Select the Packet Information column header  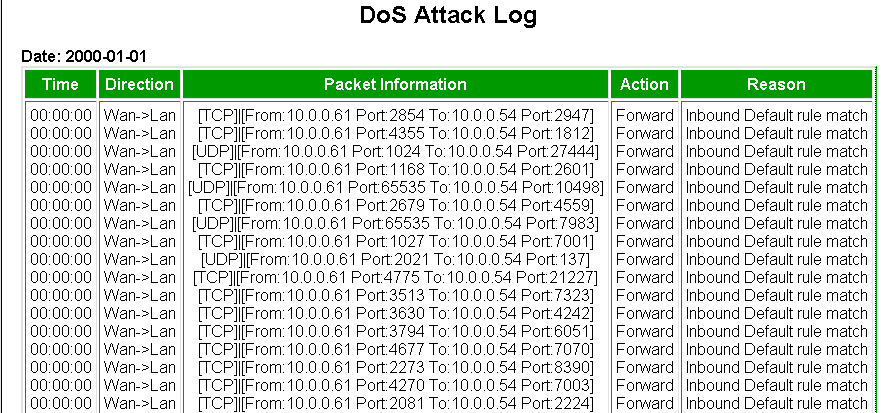[395, 84]
